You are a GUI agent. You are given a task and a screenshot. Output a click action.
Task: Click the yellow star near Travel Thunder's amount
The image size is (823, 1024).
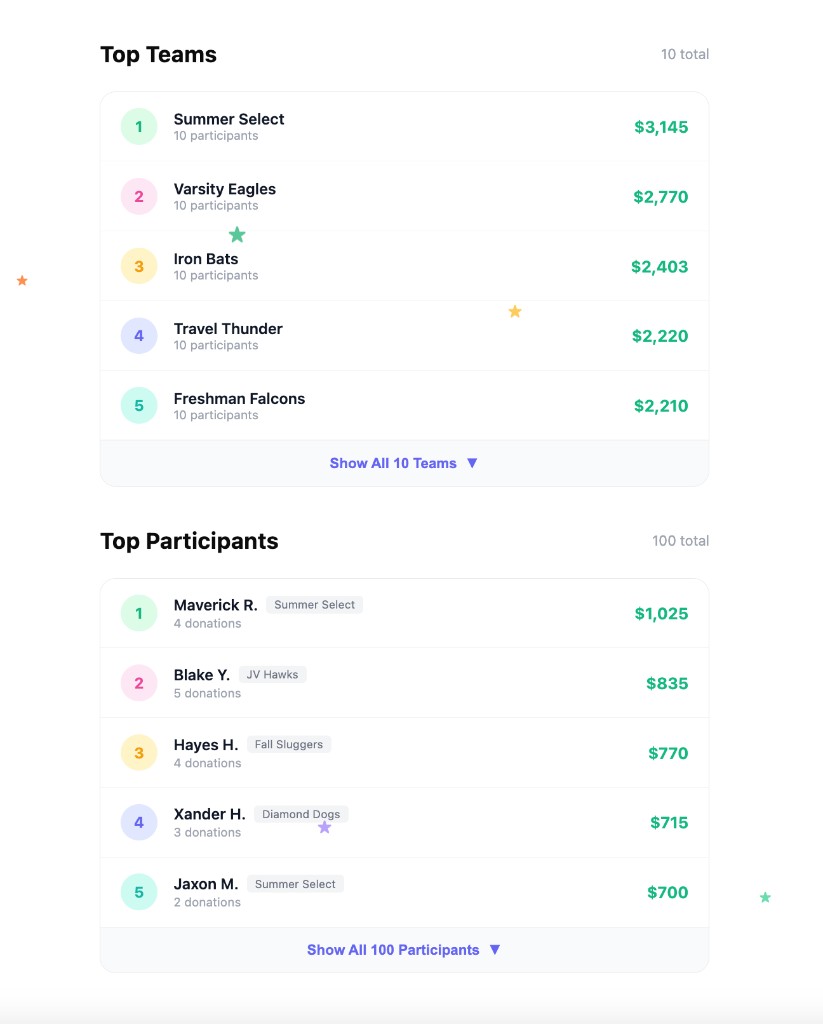515,311
